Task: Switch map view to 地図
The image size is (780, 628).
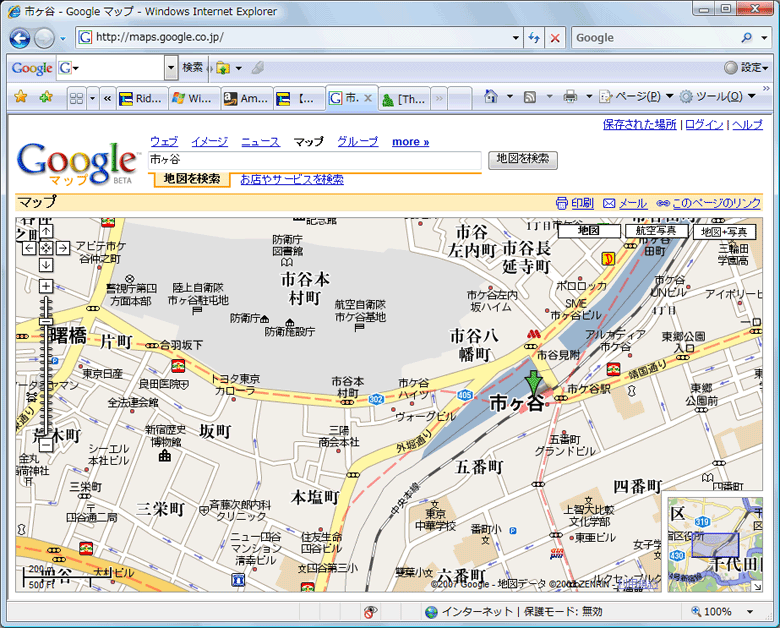Action: click(x=589, y=231)
